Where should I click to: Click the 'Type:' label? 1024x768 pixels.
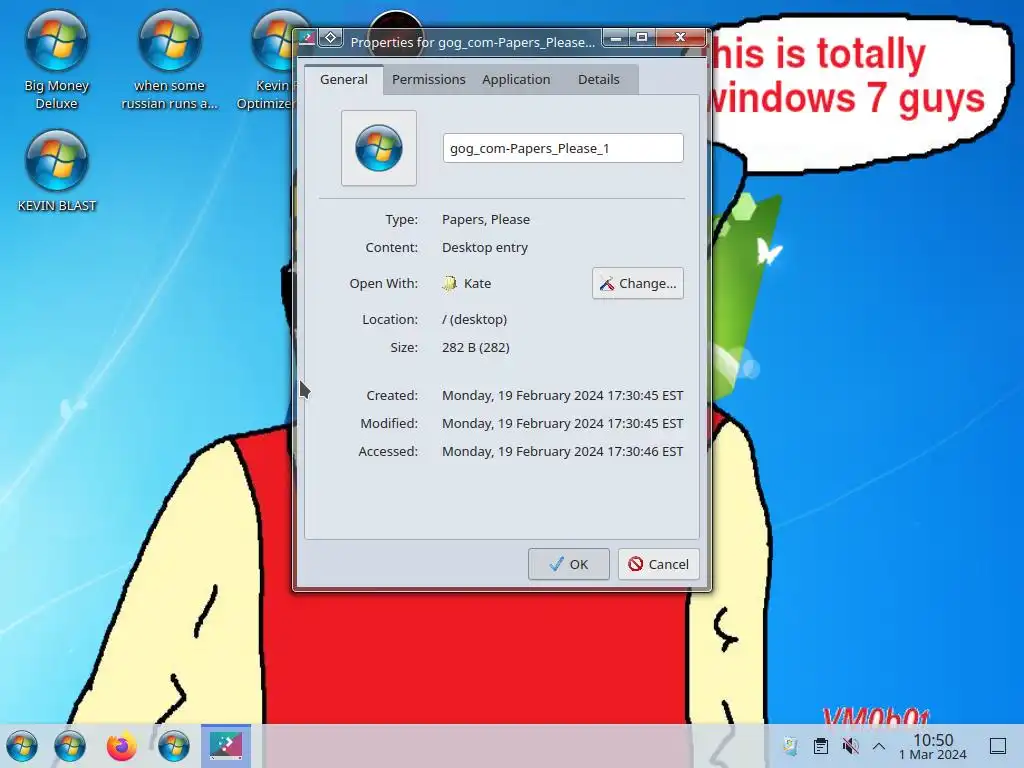click(x=402, y=219)
